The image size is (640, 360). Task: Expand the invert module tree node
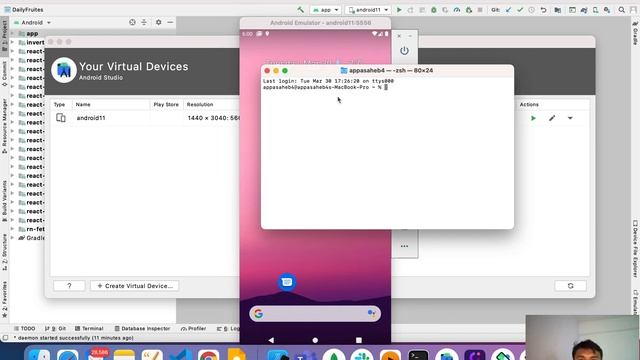(x=12, y=42)
